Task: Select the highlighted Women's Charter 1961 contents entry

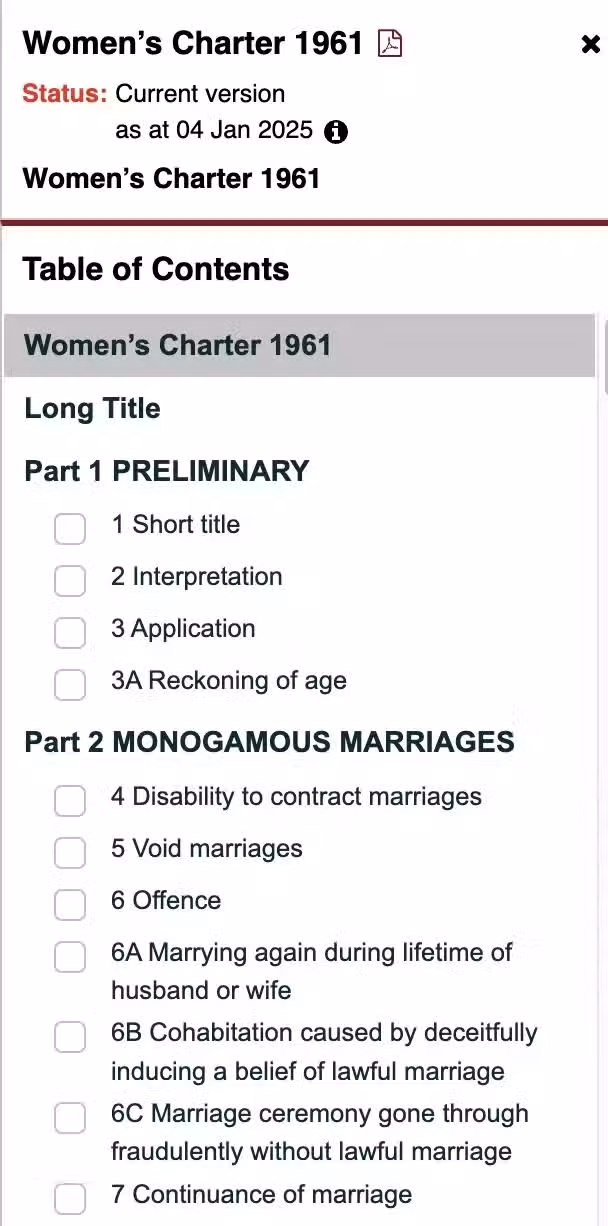Action: pos(300,346)
